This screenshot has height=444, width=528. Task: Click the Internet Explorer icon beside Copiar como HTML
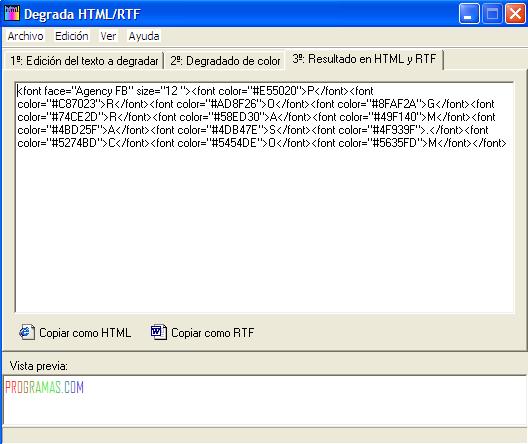27,332
